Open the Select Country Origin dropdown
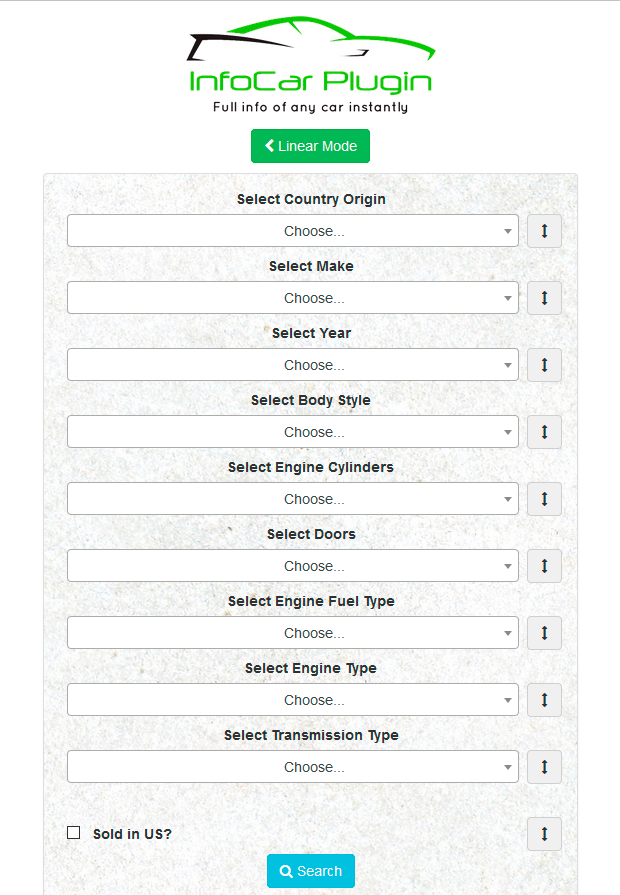Image resolution: width=620 pixels, height=895 pixels. coord(293,231)
